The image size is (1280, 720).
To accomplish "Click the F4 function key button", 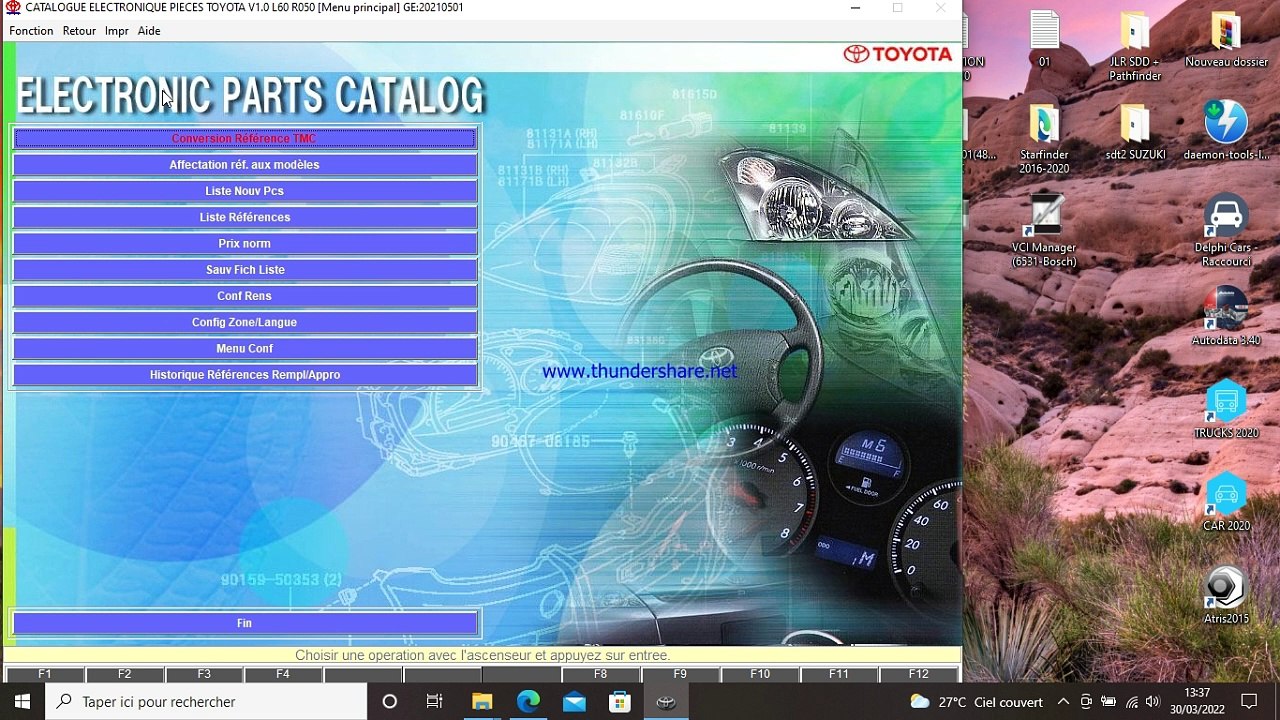I will click(x=283, y=674).
